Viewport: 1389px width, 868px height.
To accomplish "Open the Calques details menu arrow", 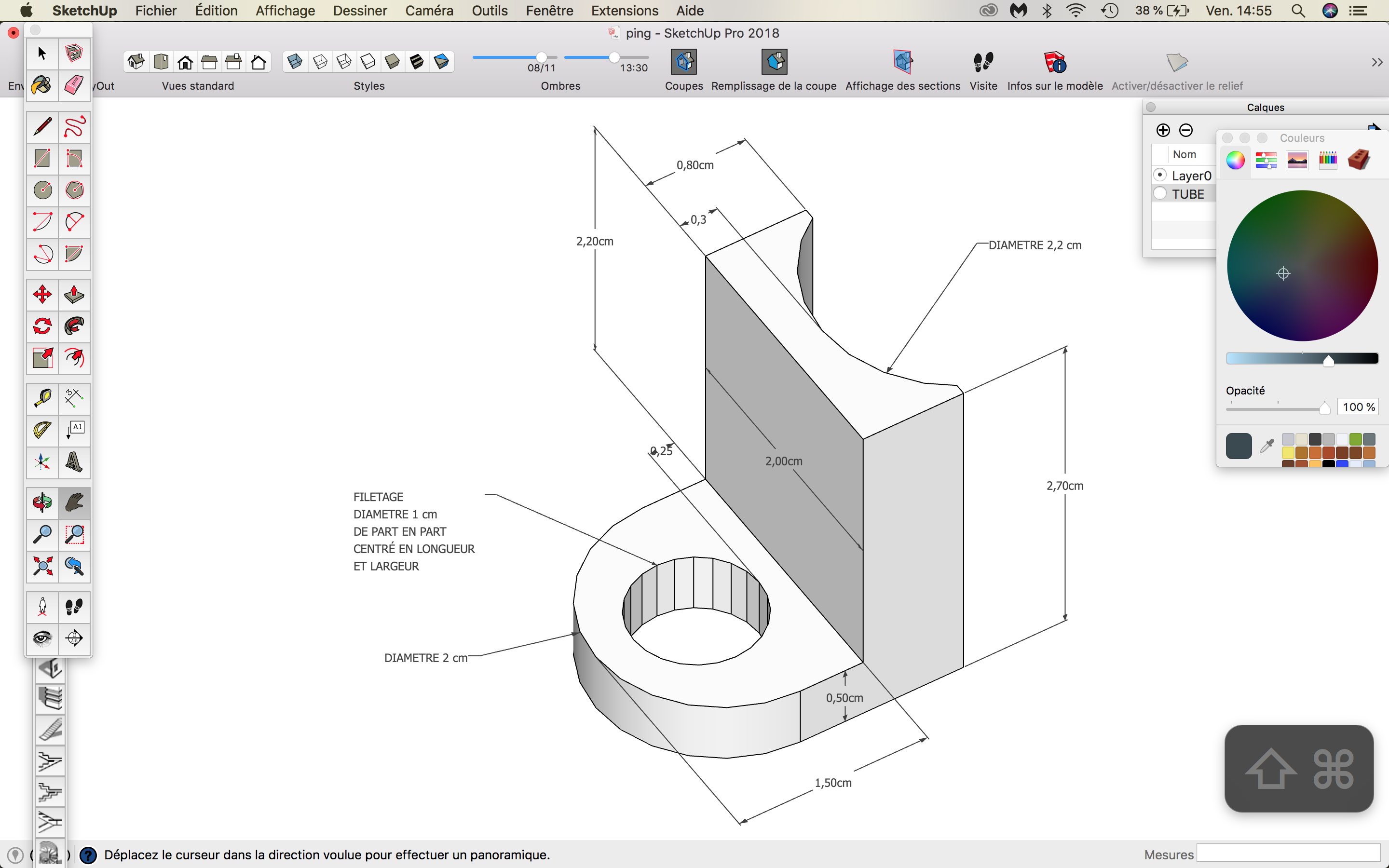I will pos(1375,128).
